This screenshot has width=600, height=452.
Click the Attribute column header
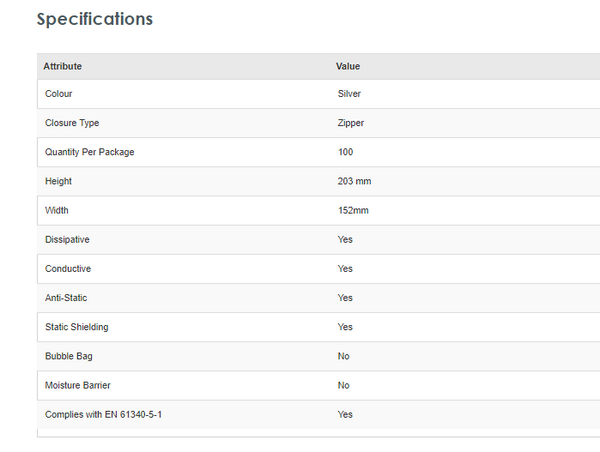(x=63, y=66)
